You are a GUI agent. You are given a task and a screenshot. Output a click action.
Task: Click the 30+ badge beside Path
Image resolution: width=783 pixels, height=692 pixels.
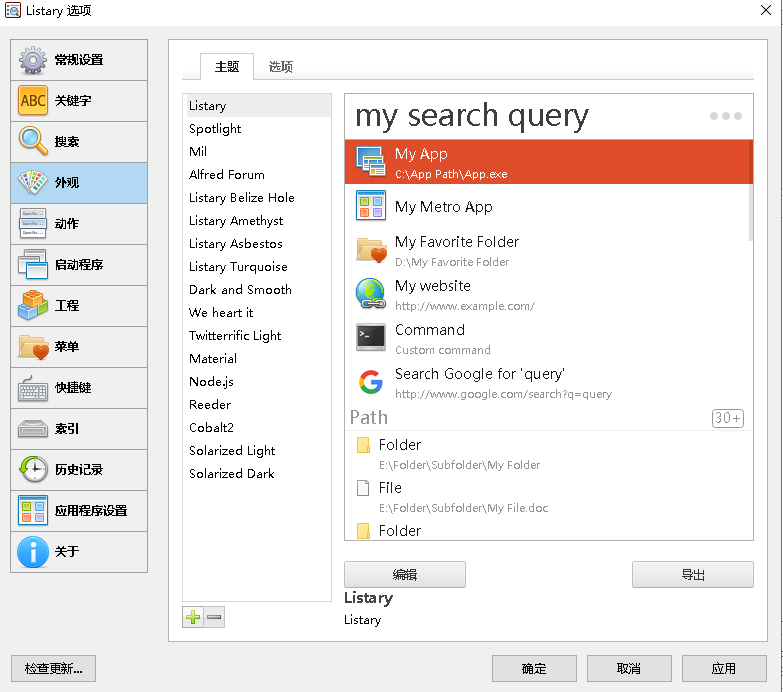(728, 418)
